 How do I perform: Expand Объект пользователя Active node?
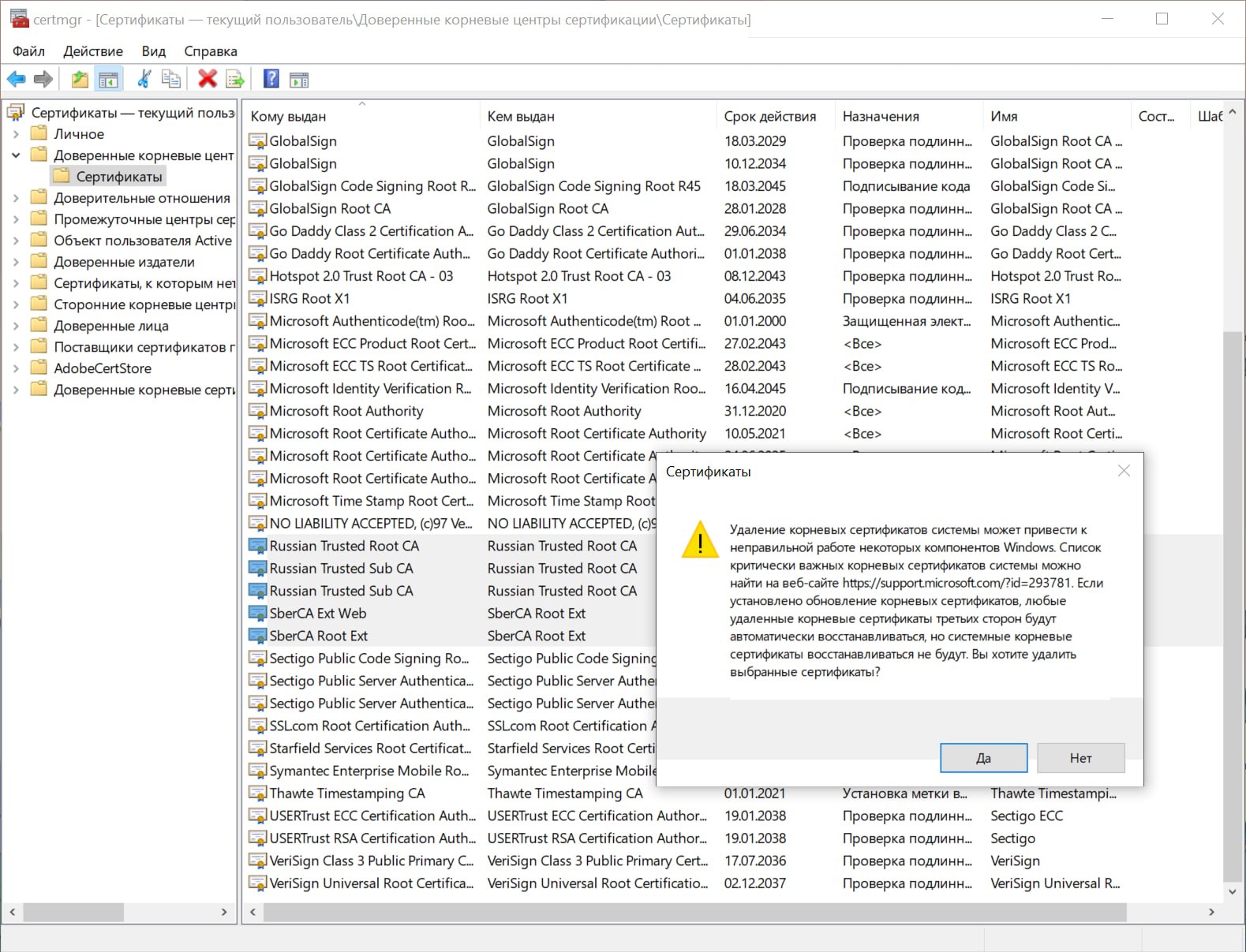[x=16, y=241]
